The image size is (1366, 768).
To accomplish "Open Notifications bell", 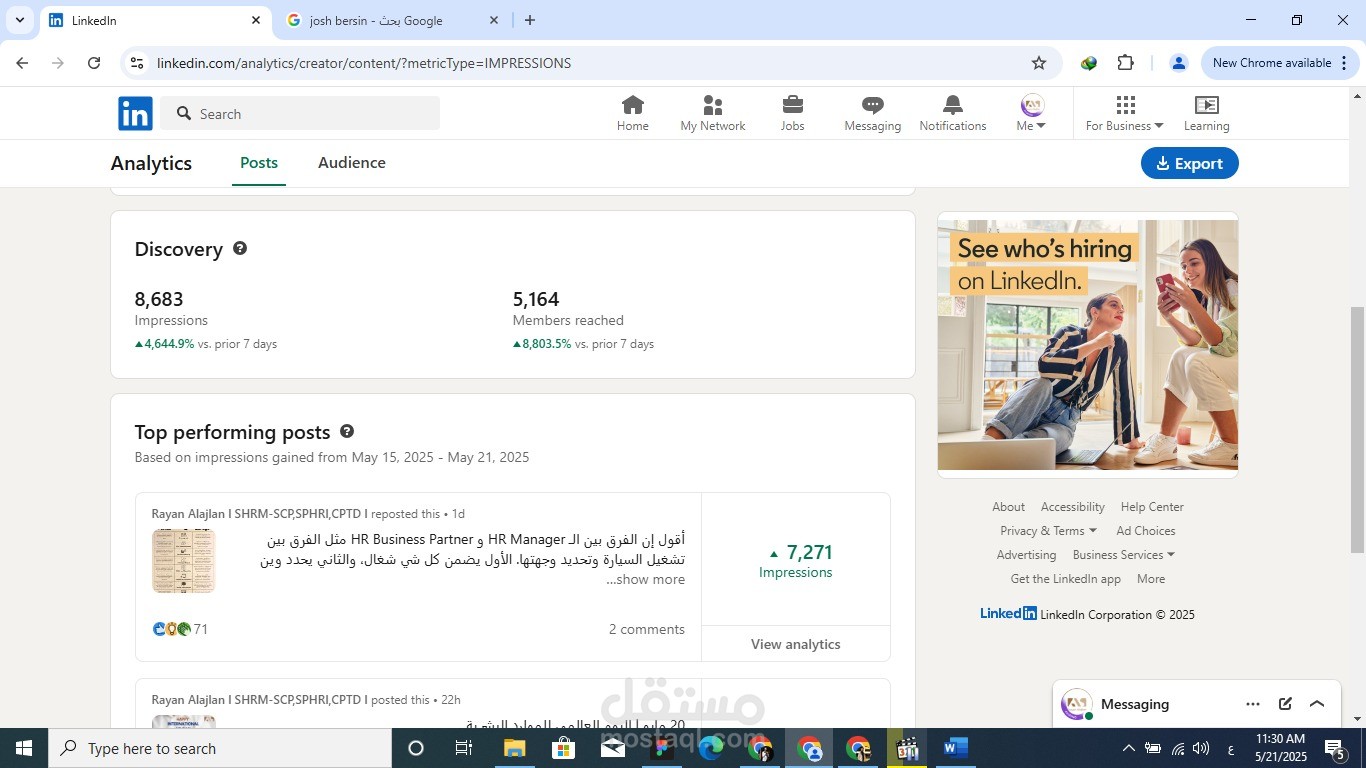I will tap(952, 113).
